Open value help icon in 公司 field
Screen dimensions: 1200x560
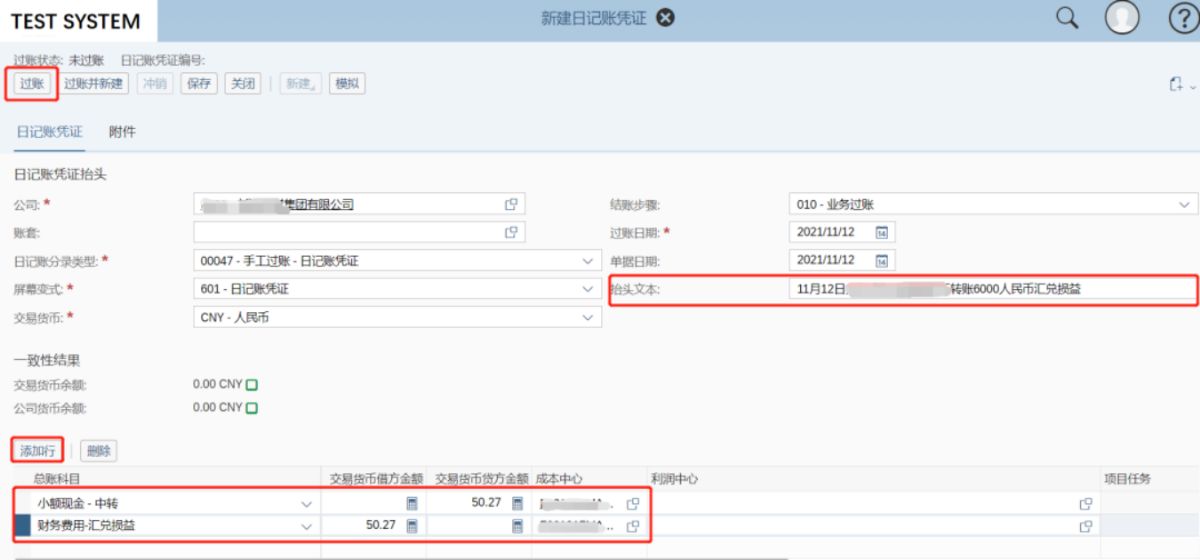(511, 204)
